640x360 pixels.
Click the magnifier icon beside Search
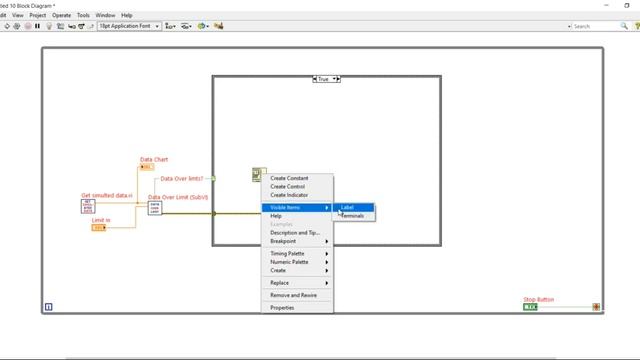point(624,26)
